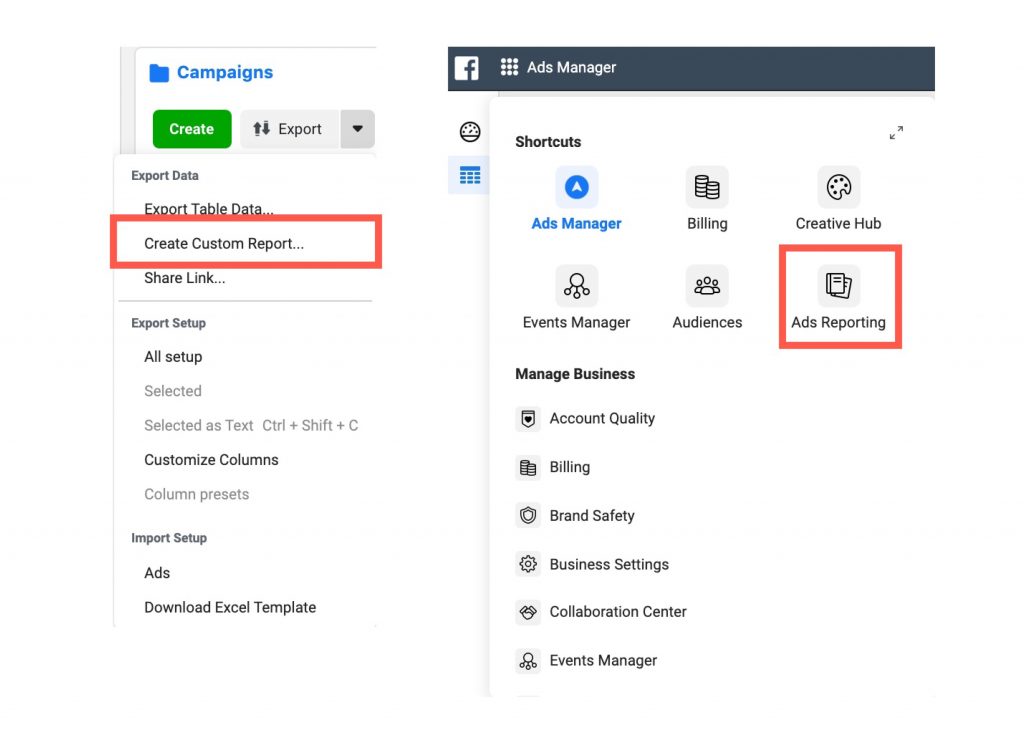This screenshot has width=1024, height=748.
Task: Open the Brand Safety link
Action: 592,516
